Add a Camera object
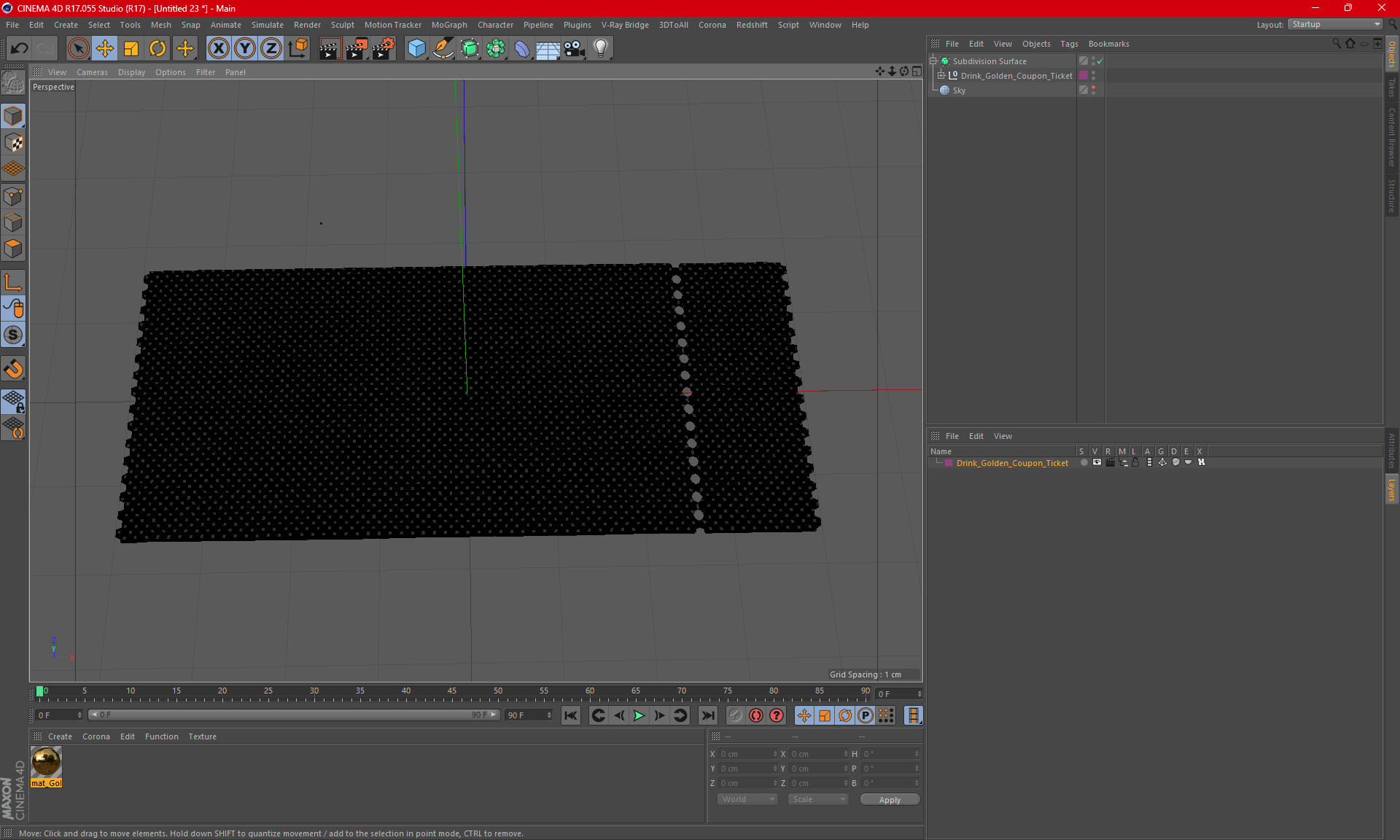The image size is (1400, 840). (574, 49)
